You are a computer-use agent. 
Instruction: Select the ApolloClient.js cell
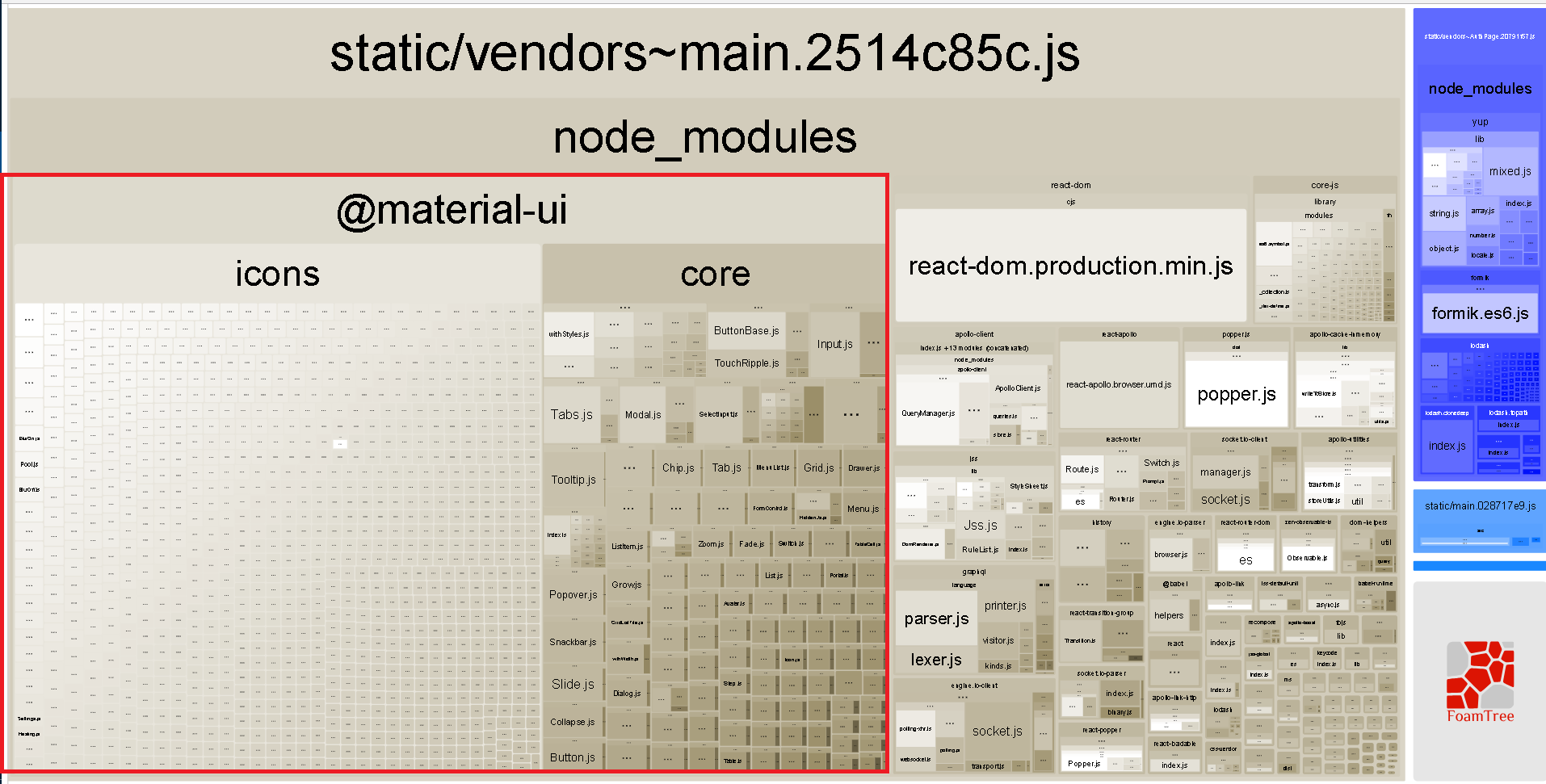(x=1017, y=388)
